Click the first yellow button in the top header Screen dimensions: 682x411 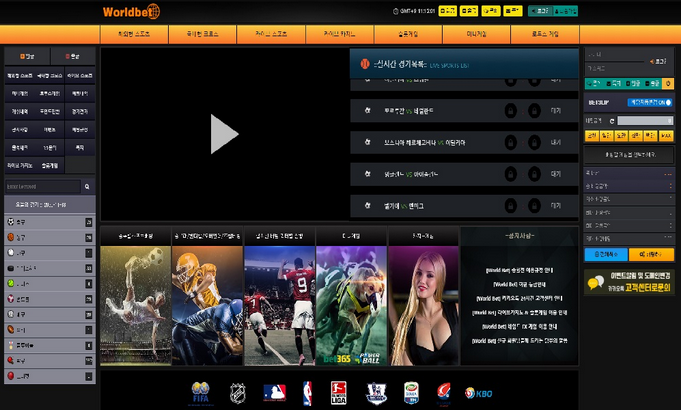click(x=448, y=11)
